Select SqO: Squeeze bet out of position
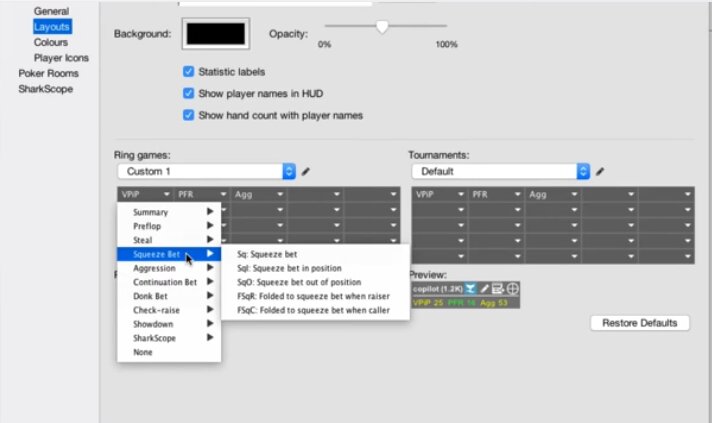This screenshot has width=712, height=423. (x=315, y=282)
